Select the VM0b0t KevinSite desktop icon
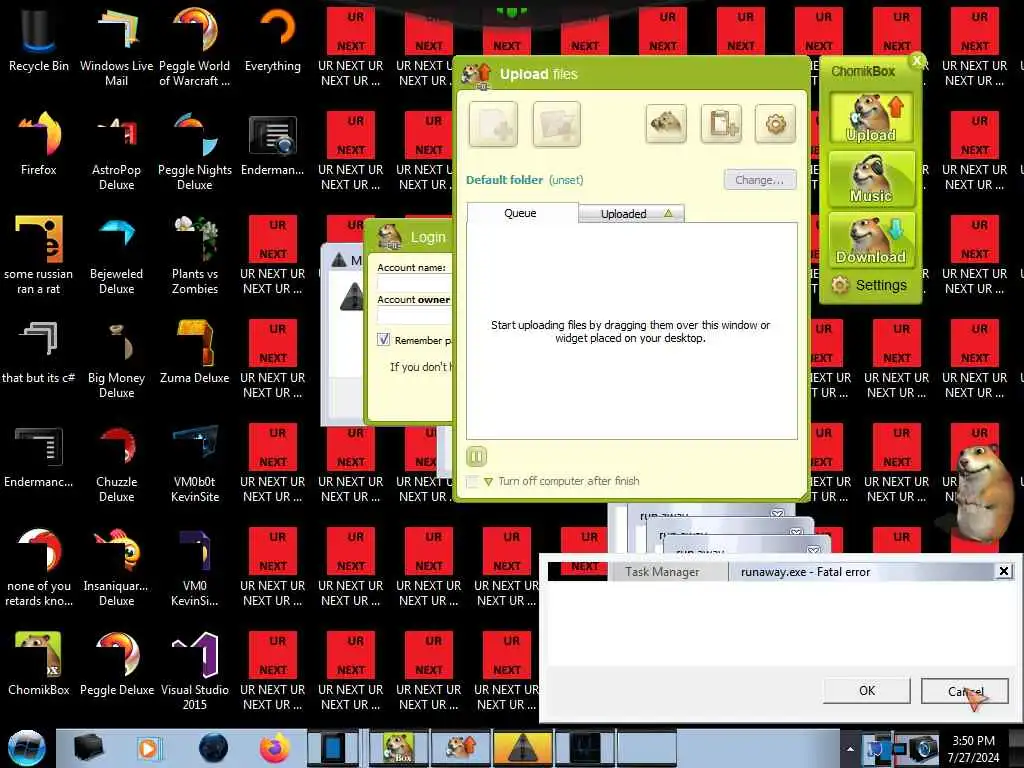 coord(195,462)
